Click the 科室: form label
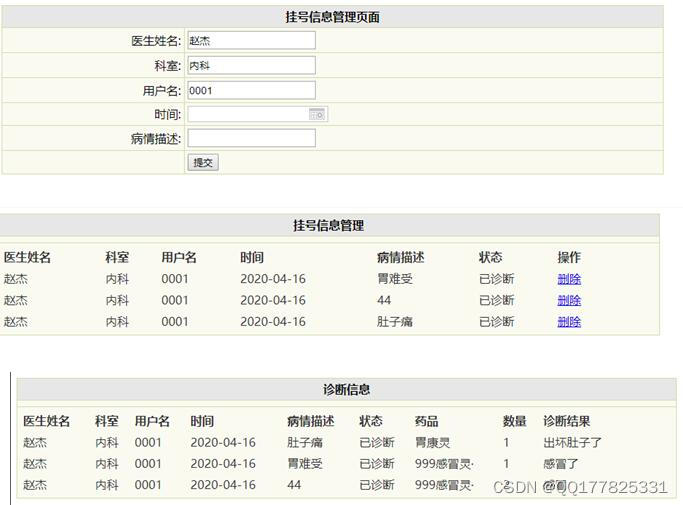The width and height of the screenshot is (683, 505). pos(167,65)
